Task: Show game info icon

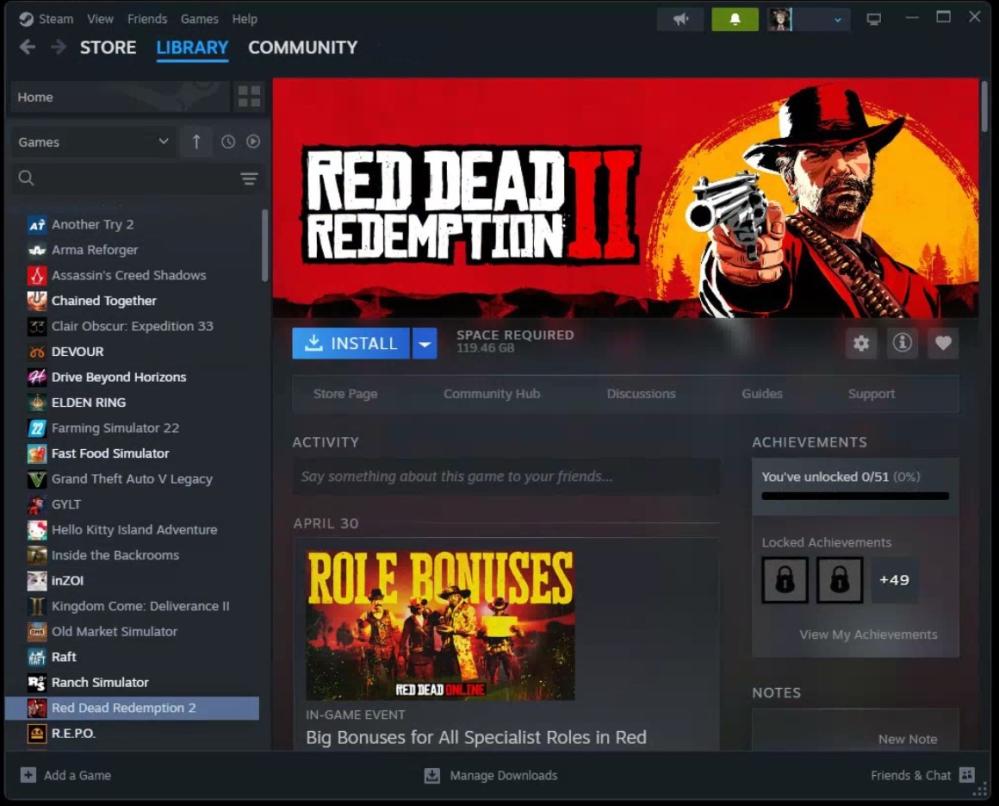Action: click(x=902, y=343)
